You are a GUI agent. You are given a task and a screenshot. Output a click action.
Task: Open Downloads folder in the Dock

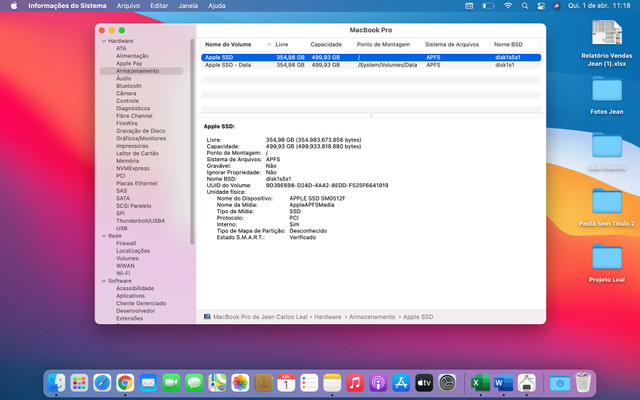(560, 383)
